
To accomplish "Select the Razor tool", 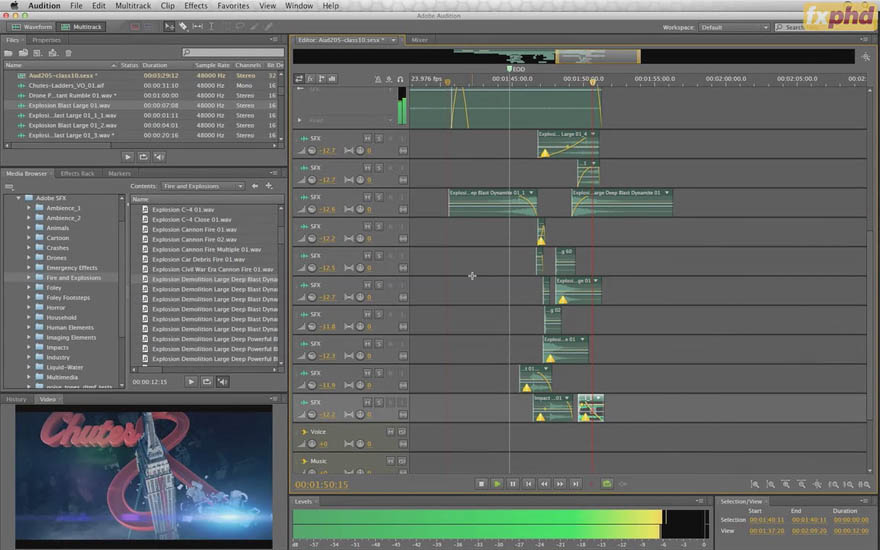I will 183,26.
